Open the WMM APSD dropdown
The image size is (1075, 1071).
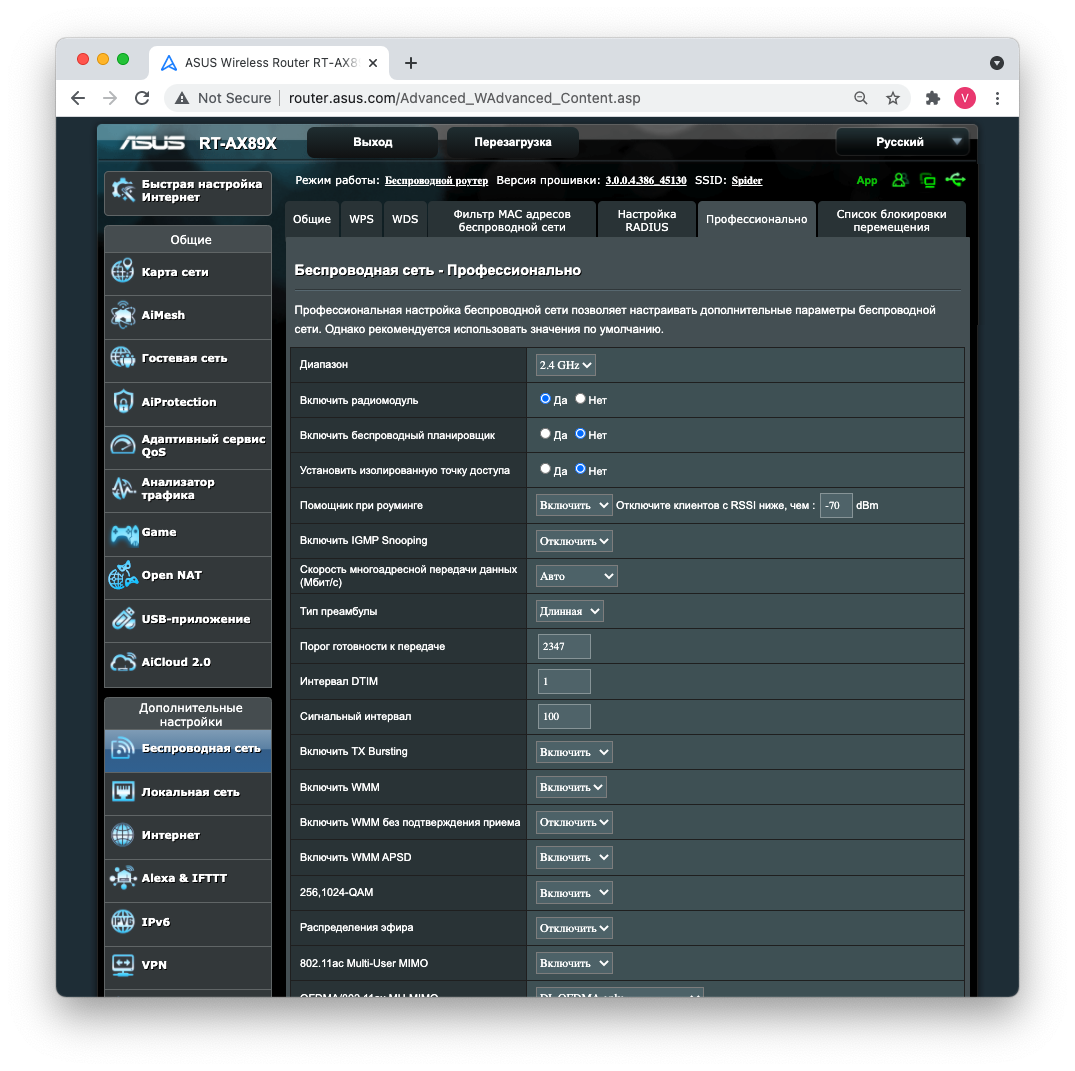[x=574, y=857]
